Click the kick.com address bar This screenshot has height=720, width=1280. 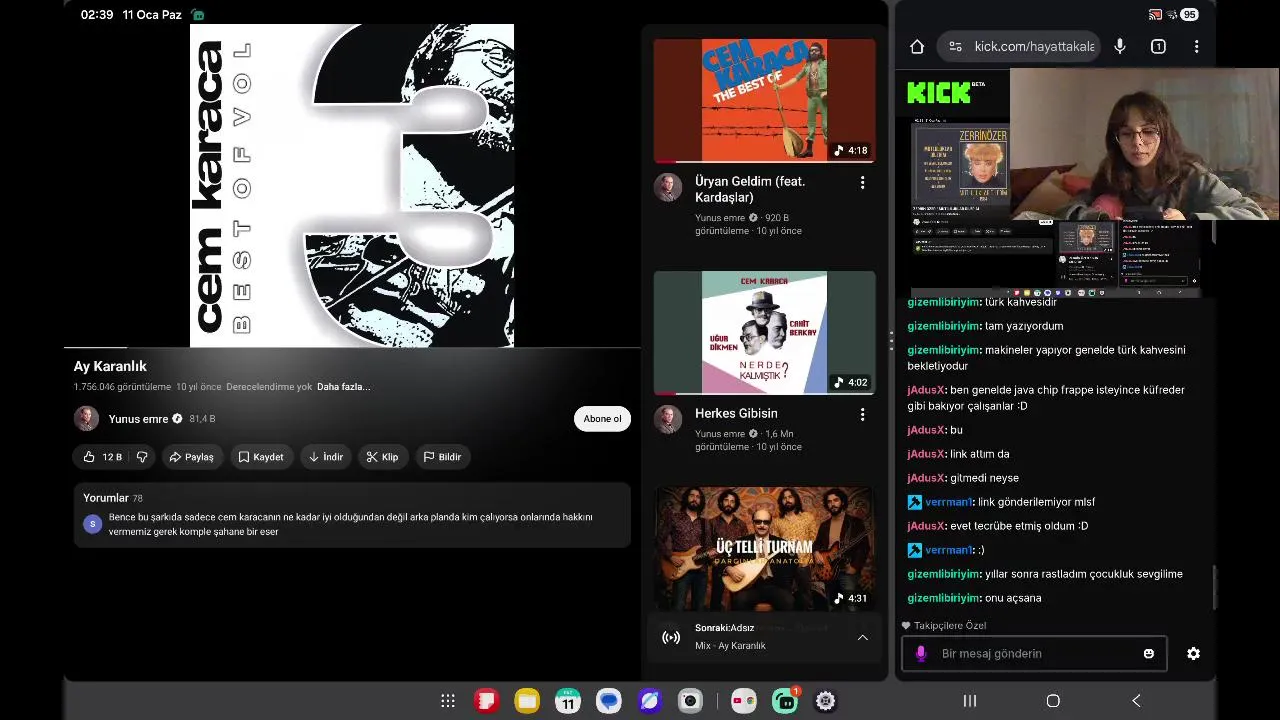click(1020, 46)
